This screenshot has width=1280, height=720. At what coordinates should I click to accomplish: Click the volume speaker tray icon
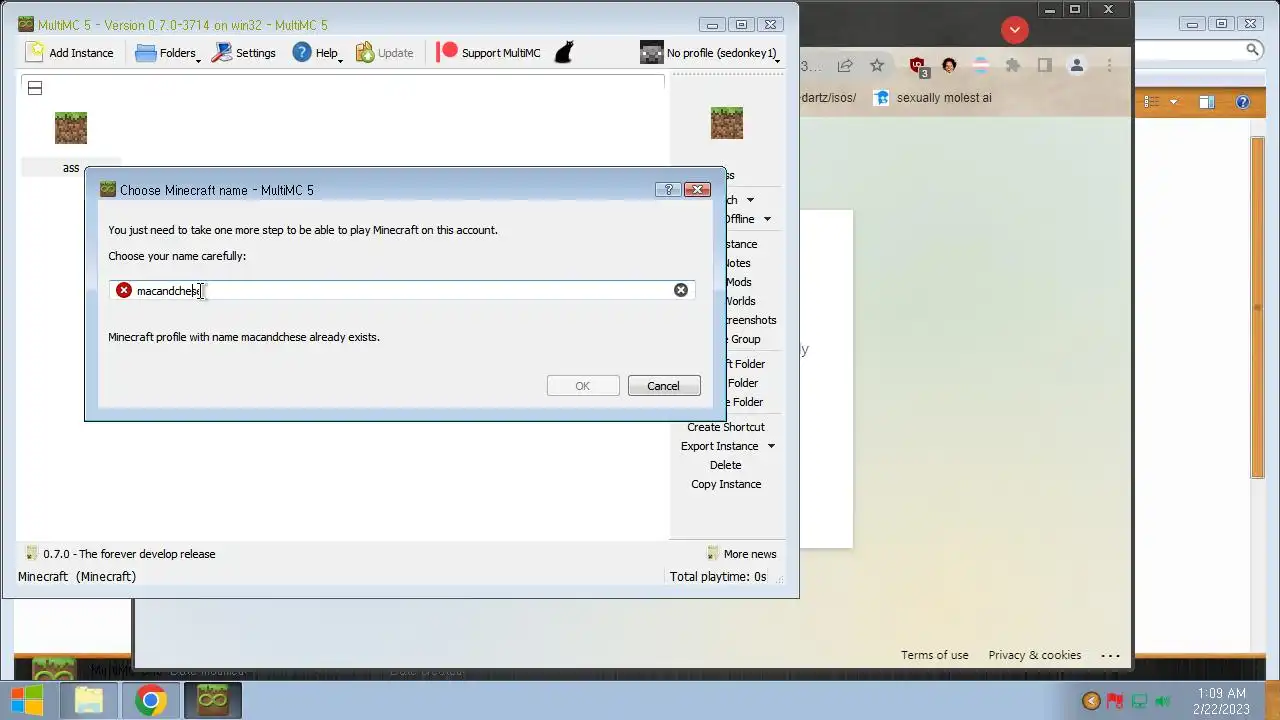[x=1162, y=701]
